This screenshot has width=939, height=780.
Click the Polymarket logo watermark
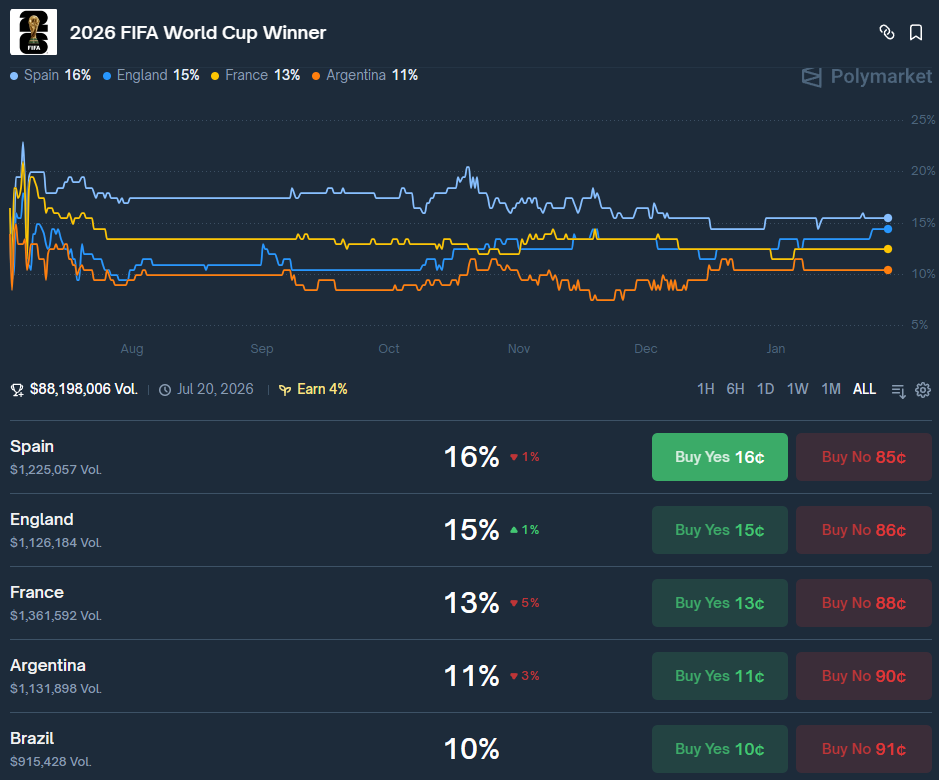click(x=867, y=77)
